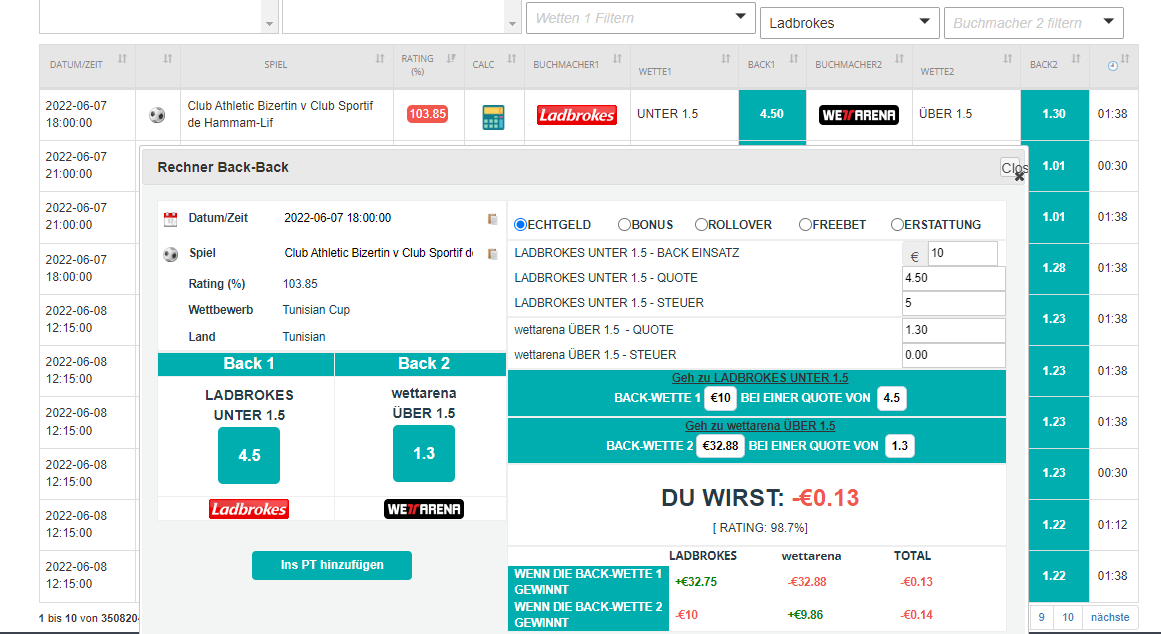Image resolution: width=1161 pixels, height=634 pixels.
Task: Close the Rechner Back-Back dialog
Action: point(1019,176)
